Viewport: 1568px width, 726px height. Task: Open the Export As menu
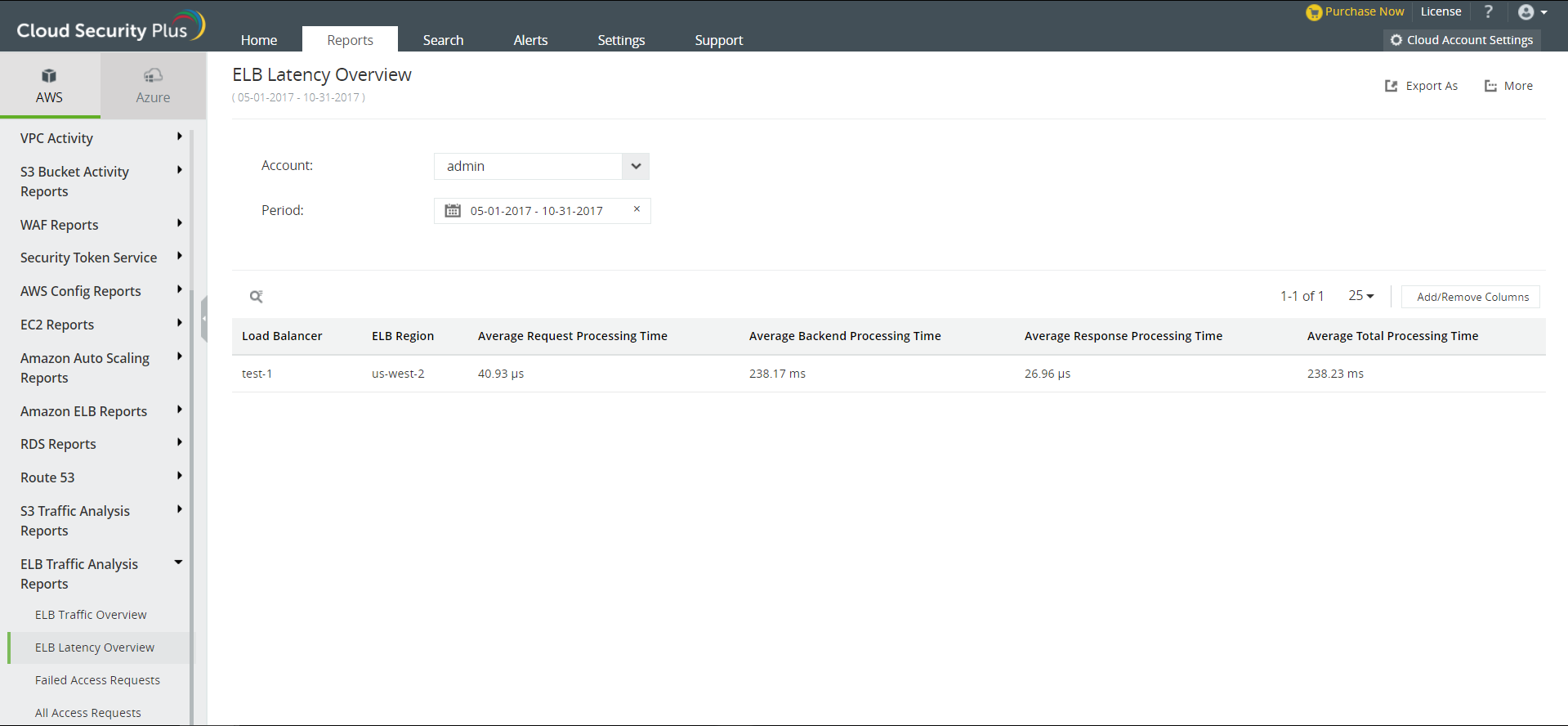coord(1422,86)
